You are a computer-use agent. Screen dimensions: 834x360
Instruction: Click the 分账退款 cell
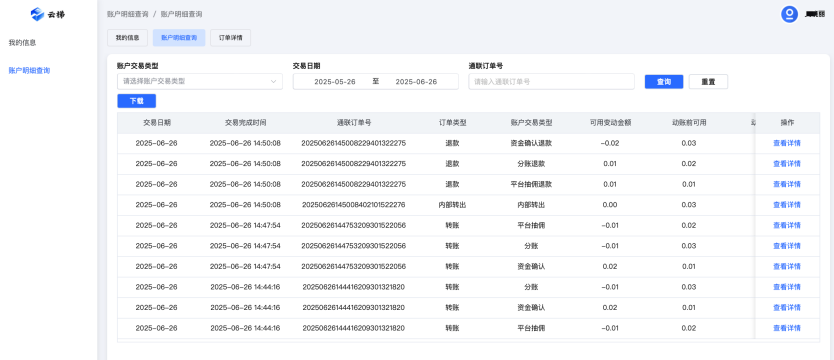(531, 163)
